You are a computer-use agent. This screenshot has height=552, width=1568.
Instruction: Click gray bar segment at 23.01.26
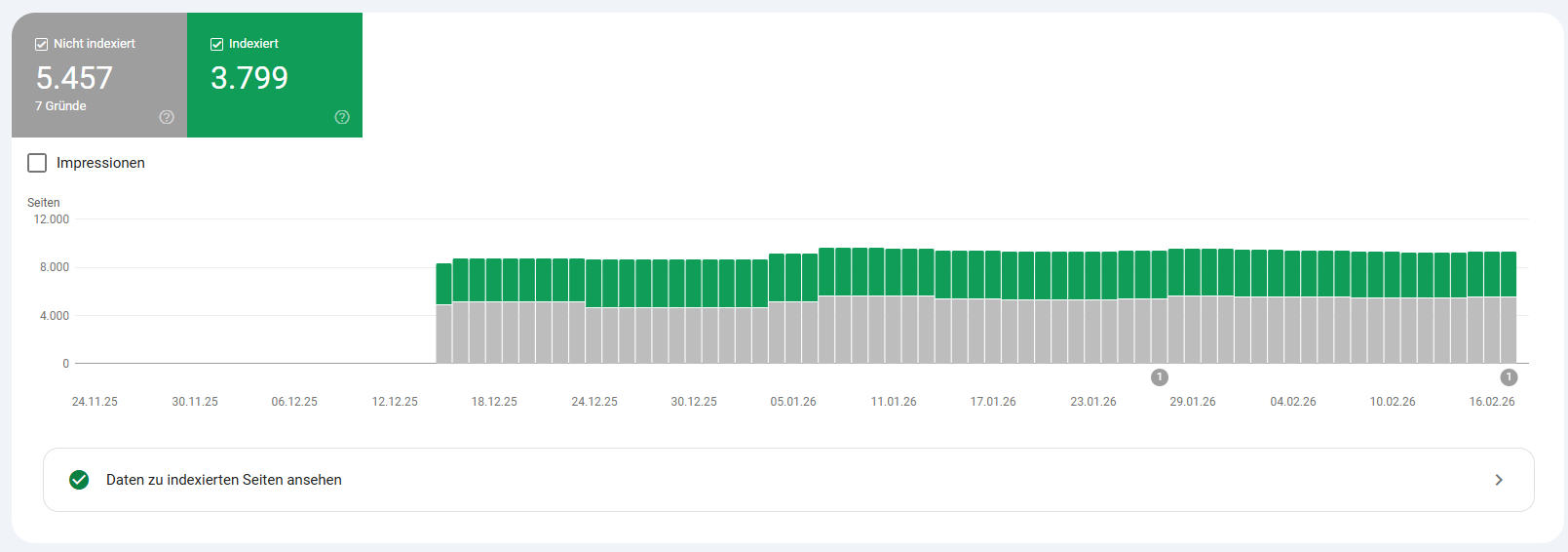[1092, 332]
